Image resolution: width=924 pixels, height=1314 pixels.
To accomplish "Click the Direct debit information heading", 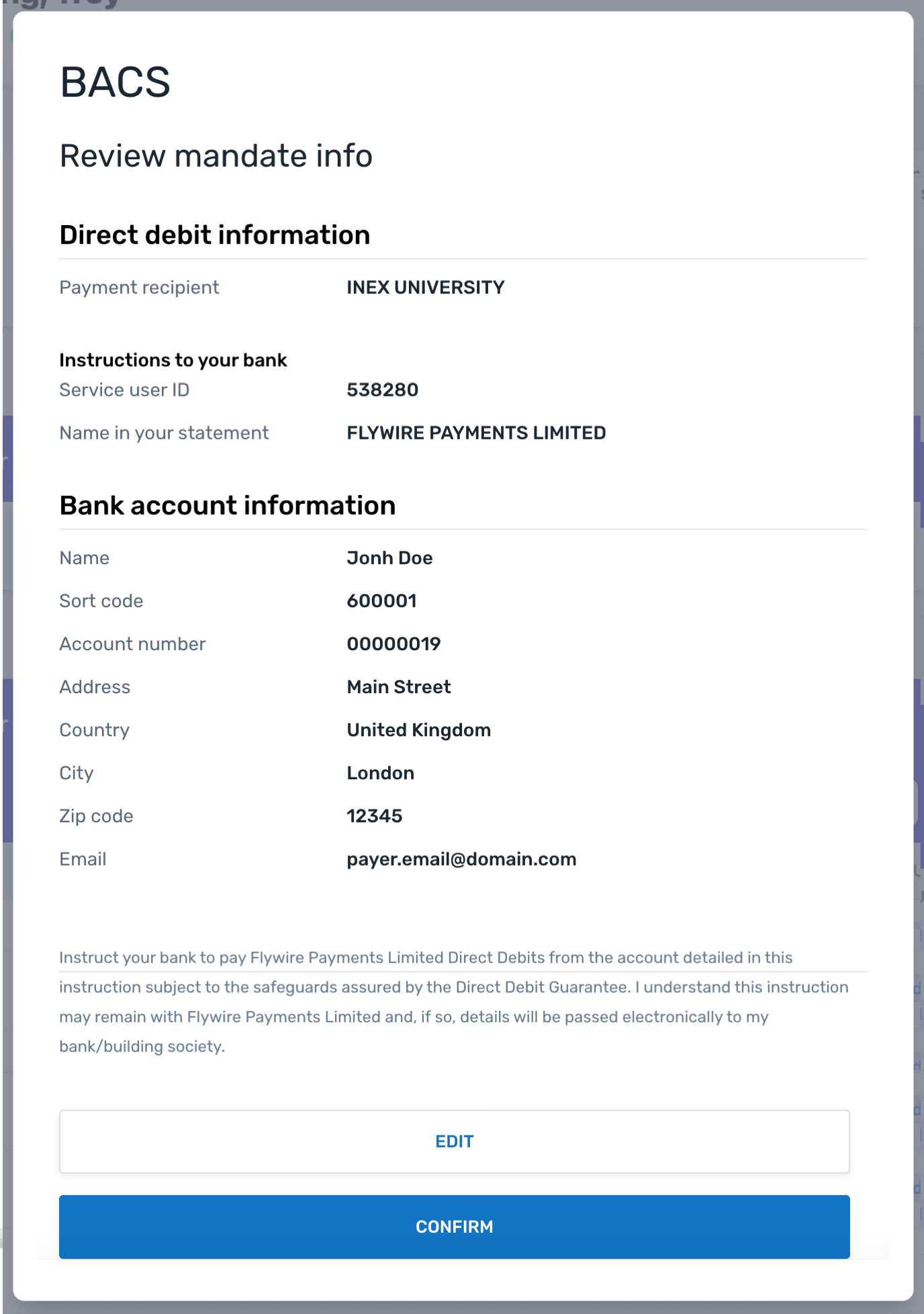I will (x=214, y=235).
